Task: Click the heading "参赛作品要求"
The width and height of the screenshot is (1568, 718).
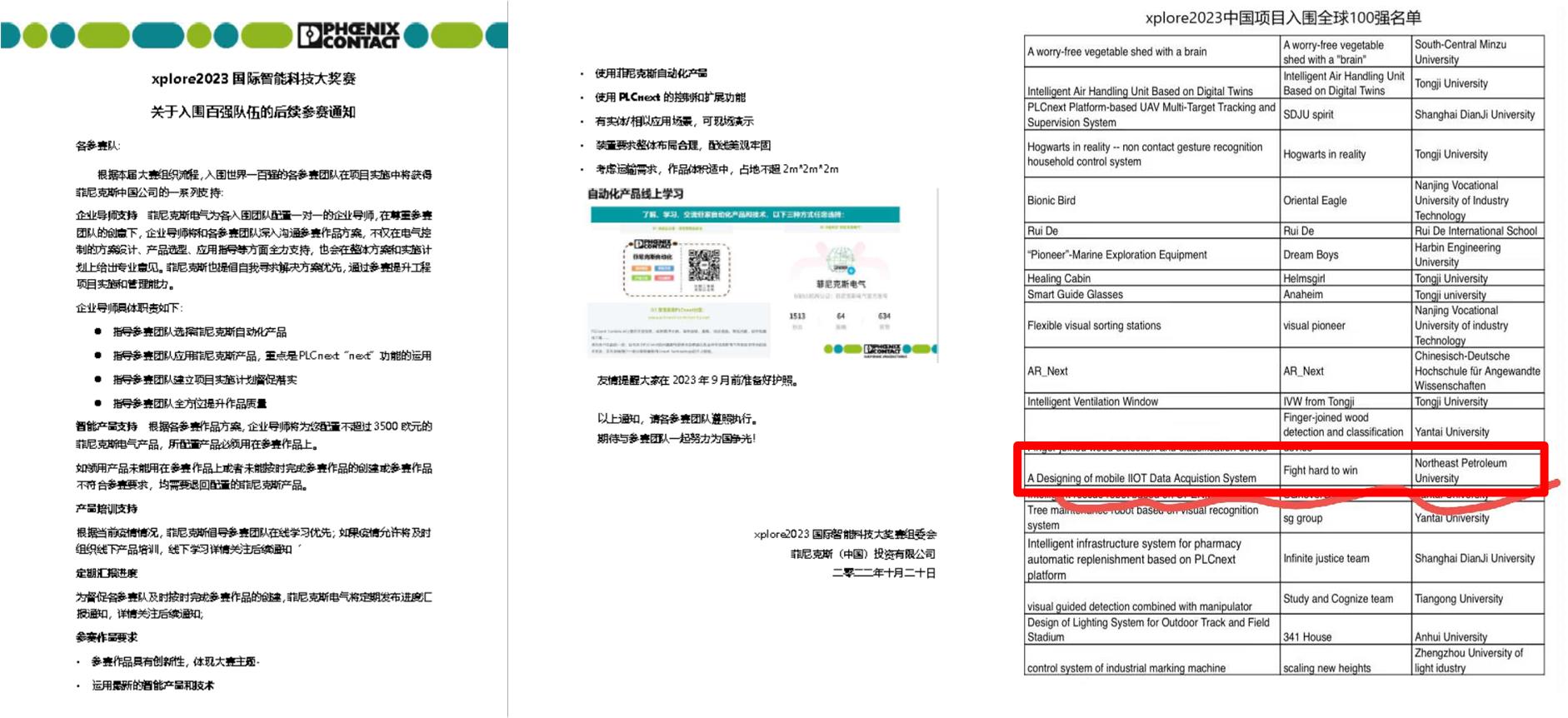Action: click(x=107, y=637)
